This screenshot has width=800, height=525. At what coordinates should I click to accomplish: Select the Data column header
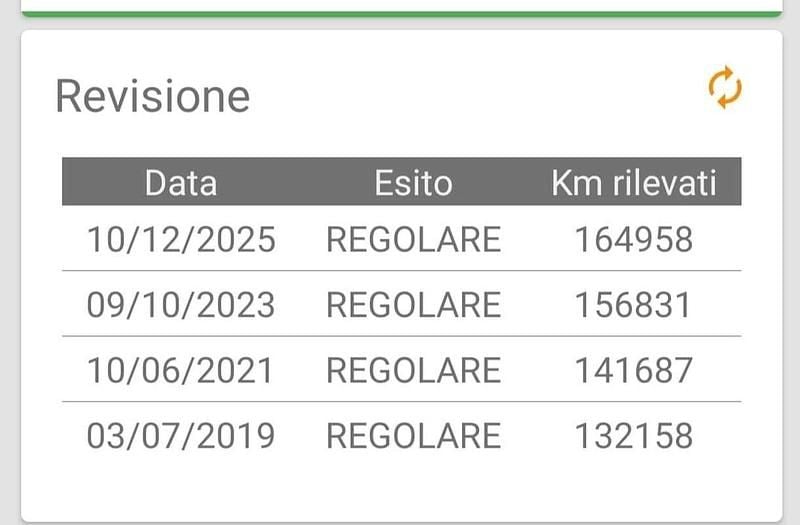click(x=180, y=183)
